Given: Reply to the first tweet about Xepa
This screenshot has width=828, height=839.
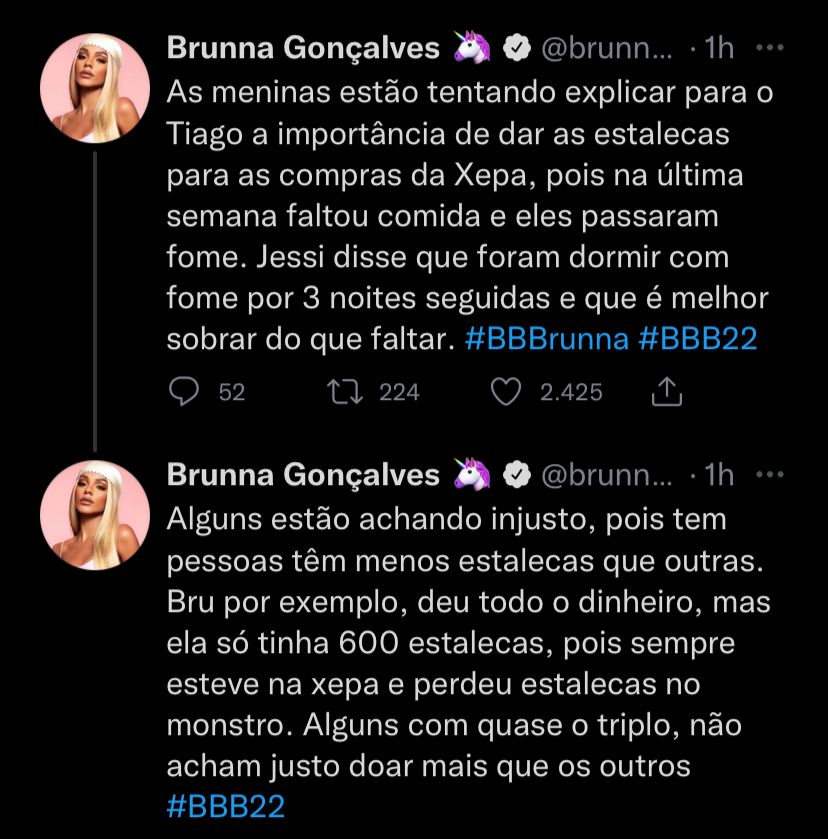Looking at the screenshot, I should point(184,393).
